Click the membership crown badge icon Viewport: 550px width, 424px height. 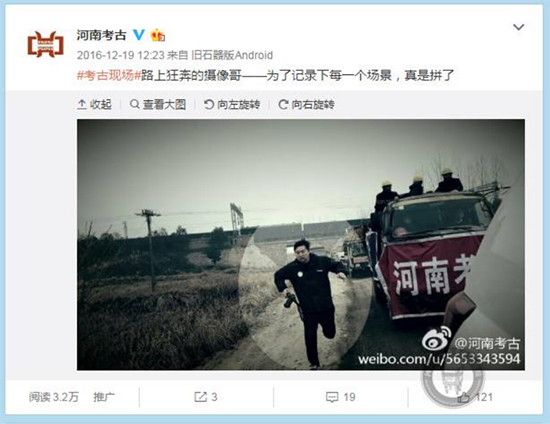(157, 35)
